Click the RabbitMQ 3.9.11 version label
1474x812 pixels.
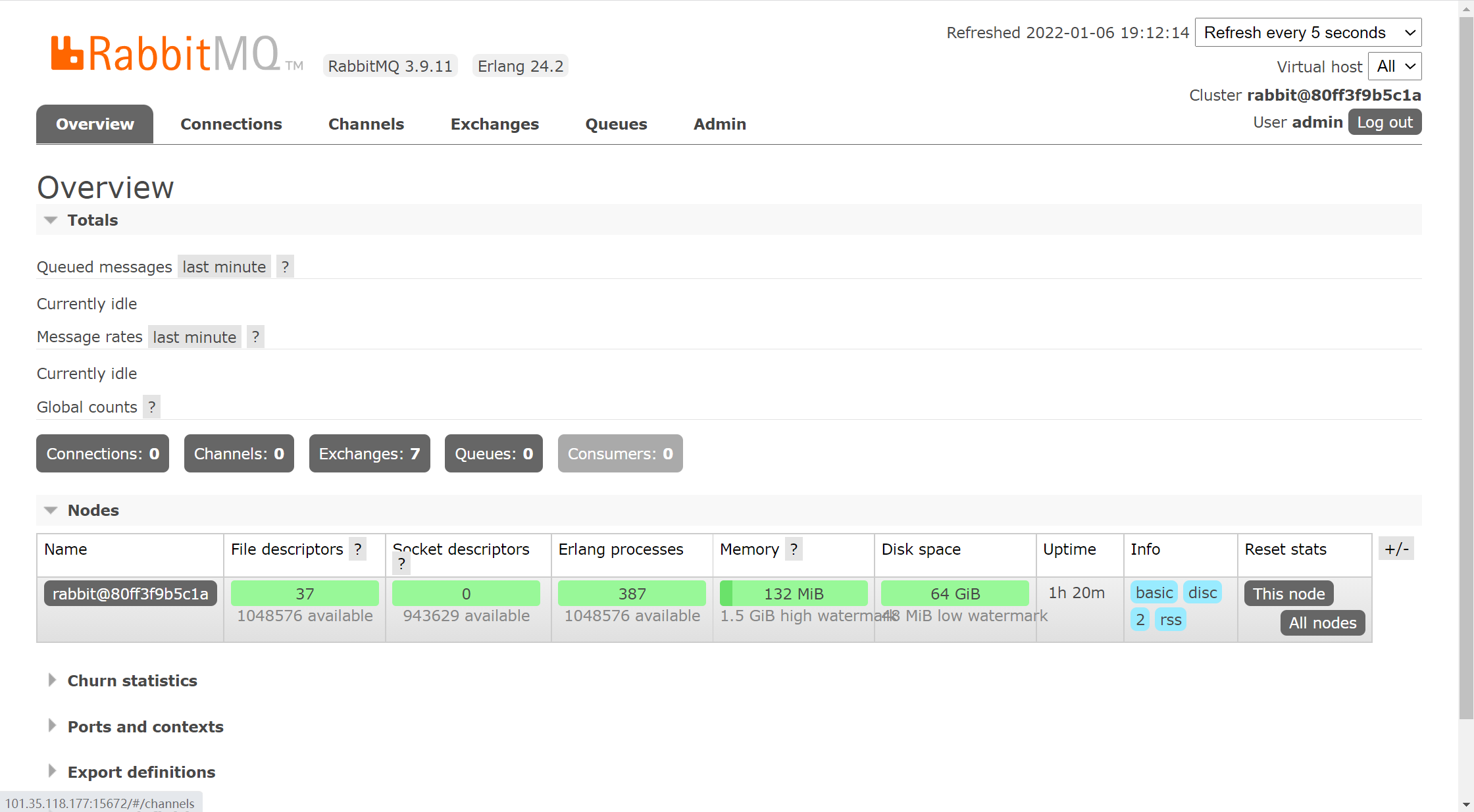(x=390, y=66)
